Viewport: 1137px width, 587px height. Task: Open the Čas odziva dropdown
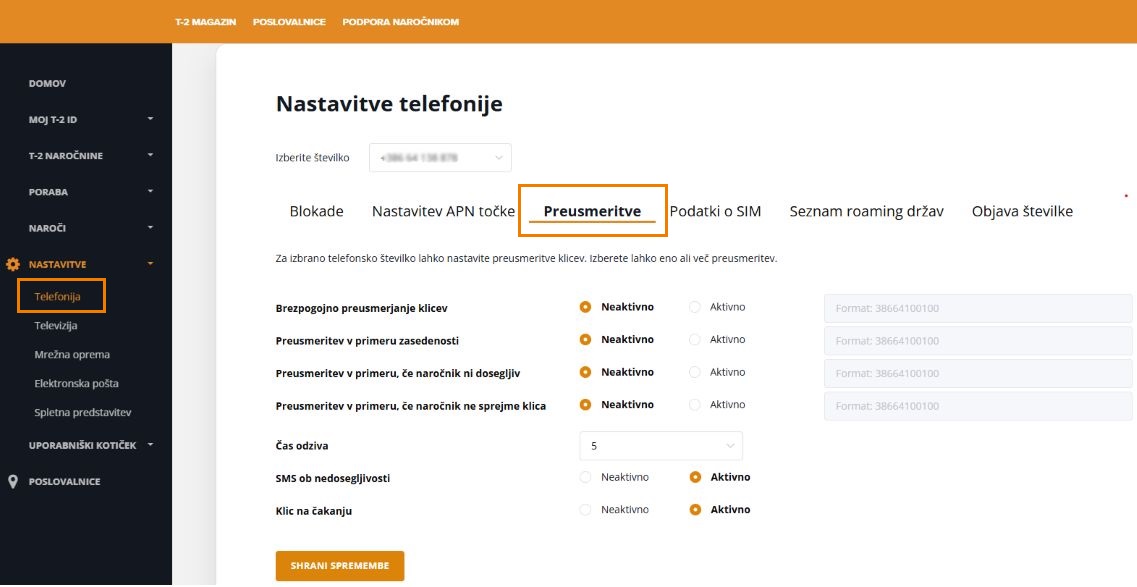coord(661,446)
